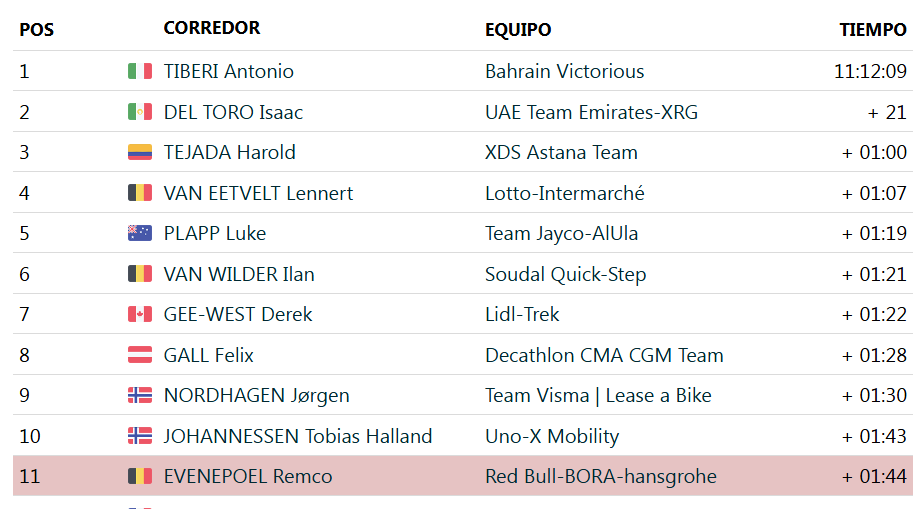Click the Mexican flag beside DEL TORO Isaac
This screenshot has width=919, height=509.
pyautogui.click(x=139, y=112)
